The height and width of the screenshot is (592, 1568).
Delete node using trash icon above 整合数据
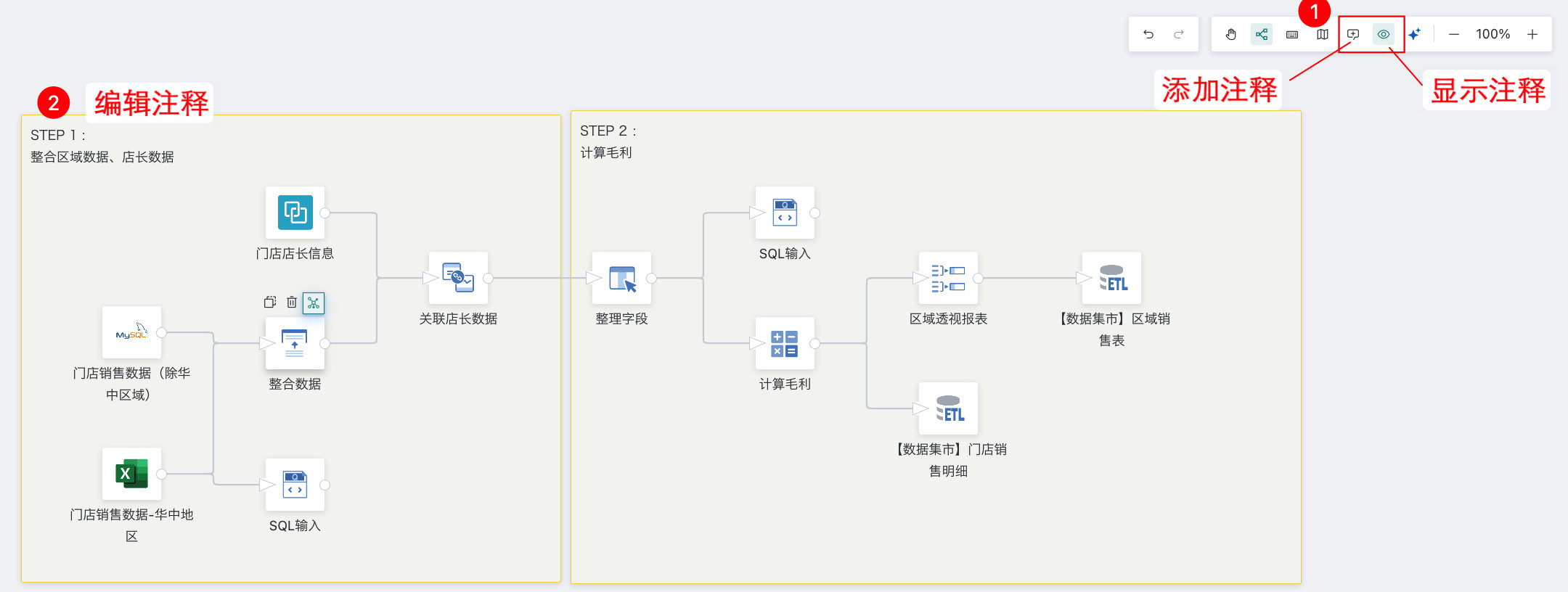point(292,302)
